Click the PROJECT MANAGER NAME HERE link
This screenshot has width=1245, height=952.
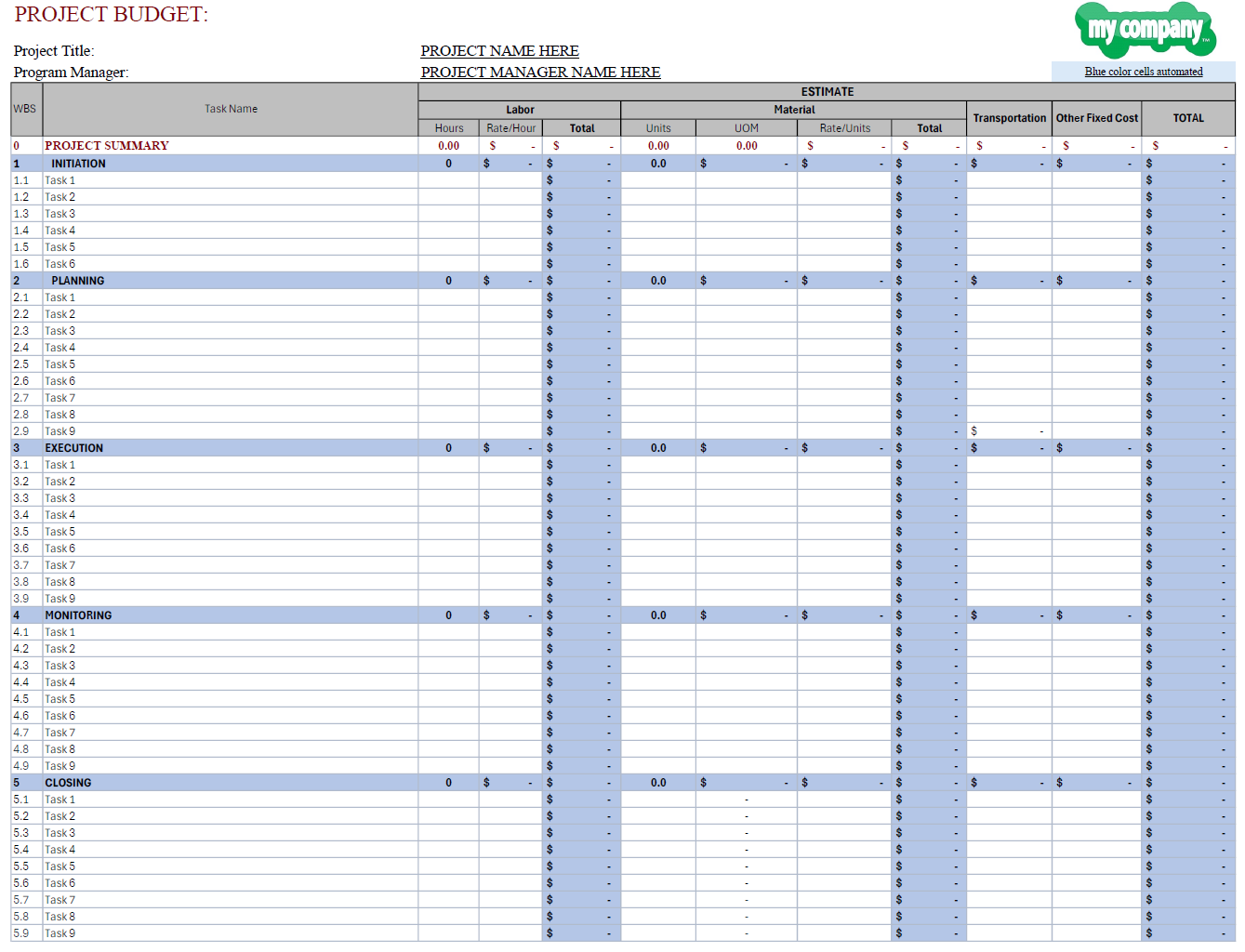(x=540, y=73)
